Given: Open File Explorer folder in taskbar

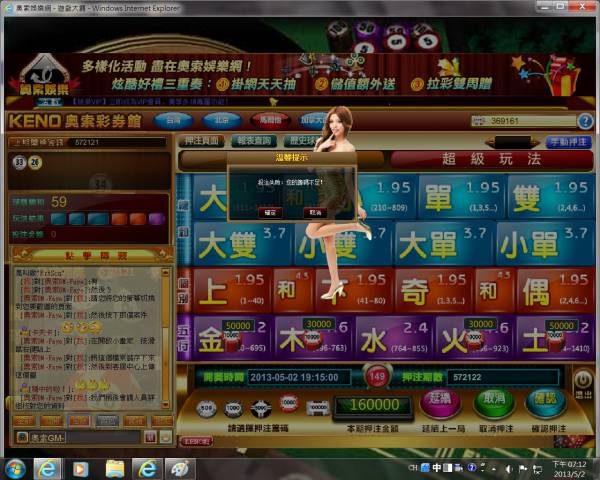Looking at the screenshot, I should (x=115, y=469).
